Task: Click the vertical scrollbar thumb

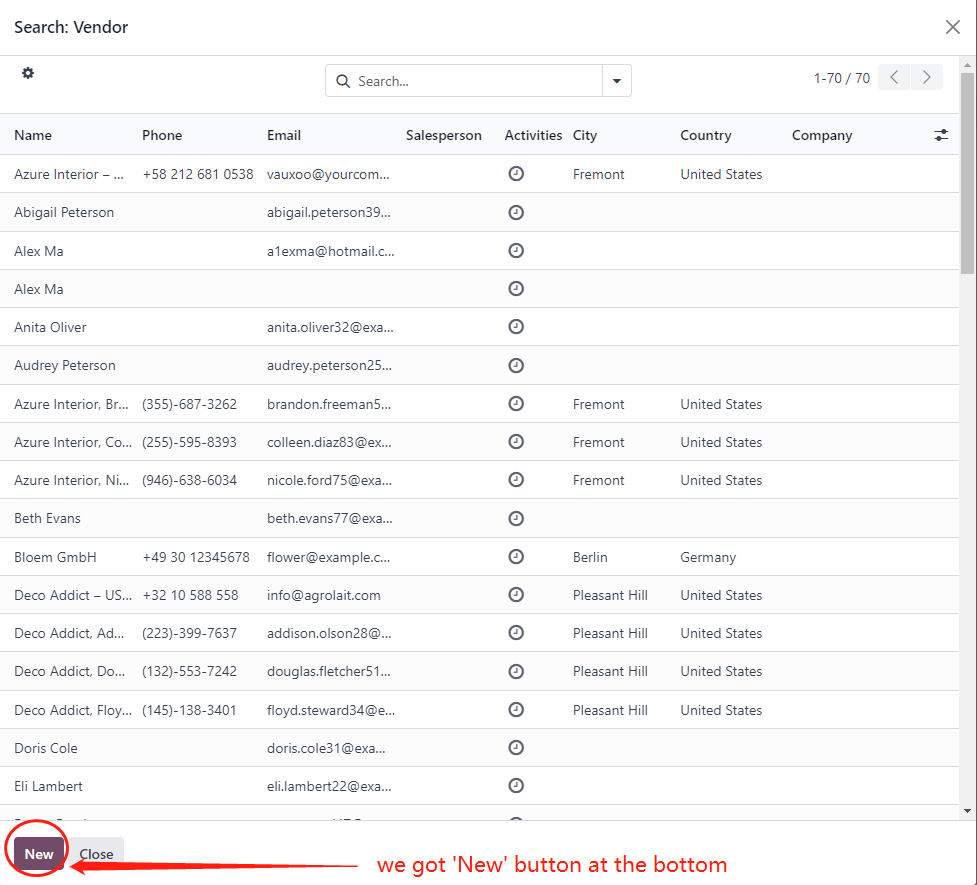Action: (967, 172)
